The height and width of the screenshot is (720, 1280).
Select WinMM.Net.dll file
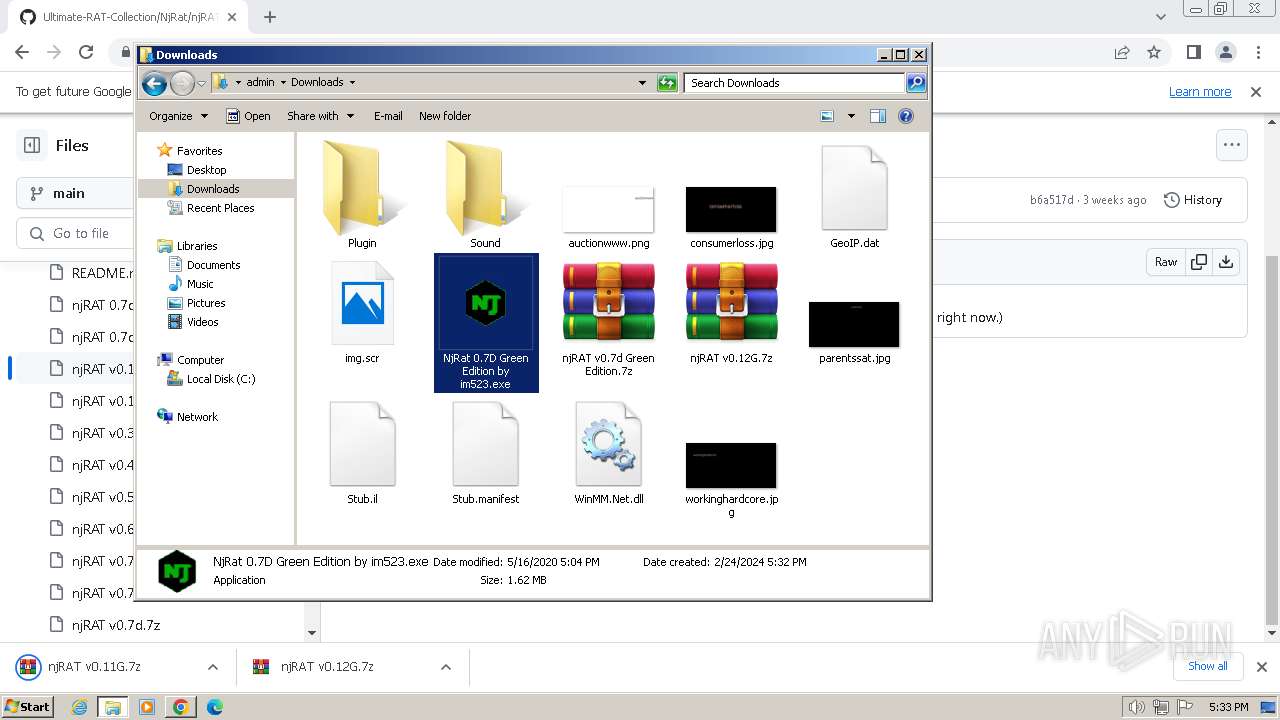coord(608,454)
